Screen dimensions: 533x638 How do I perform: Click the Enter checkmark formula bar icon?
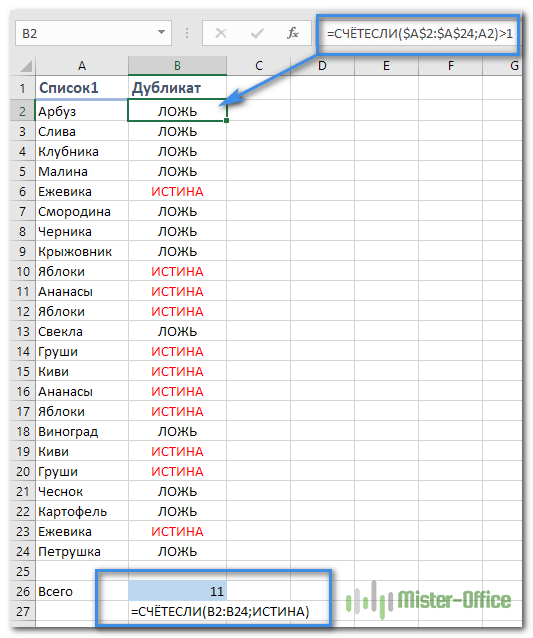coord(257,33)
